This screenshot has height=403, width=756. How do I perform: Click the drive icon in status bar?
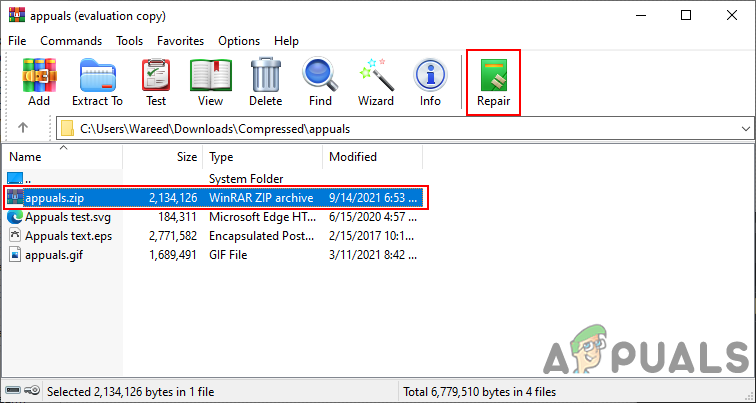[x=13, y=390]
